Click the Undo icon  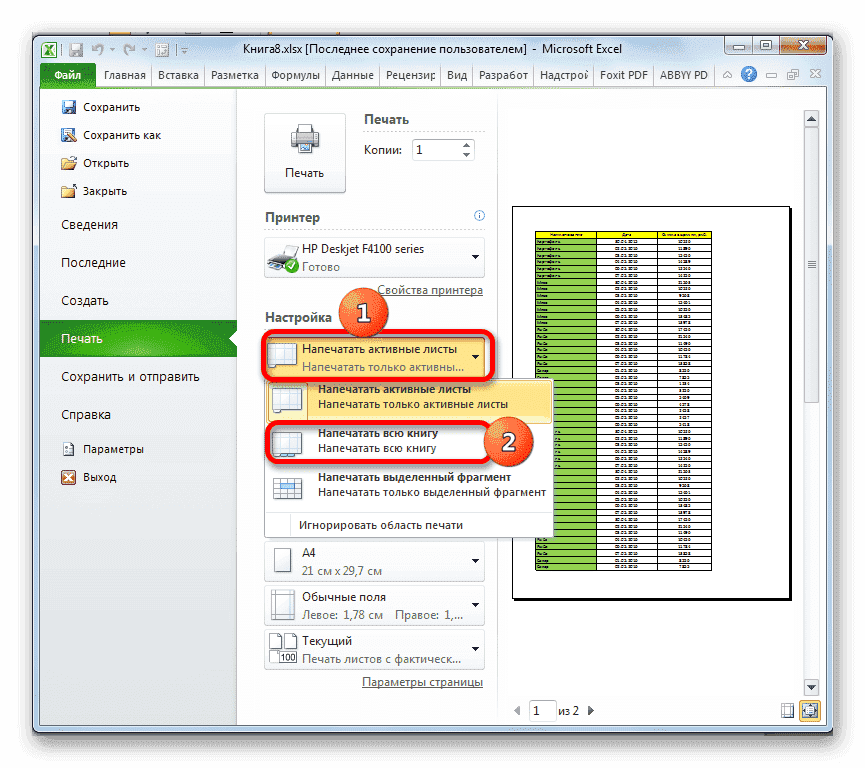97,49
